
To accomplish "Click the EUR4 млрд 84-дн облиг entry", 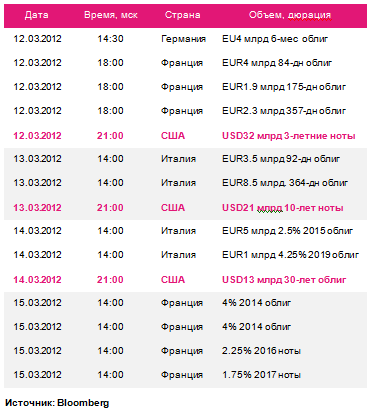I will pyautogui.click(x=277, y=63).
